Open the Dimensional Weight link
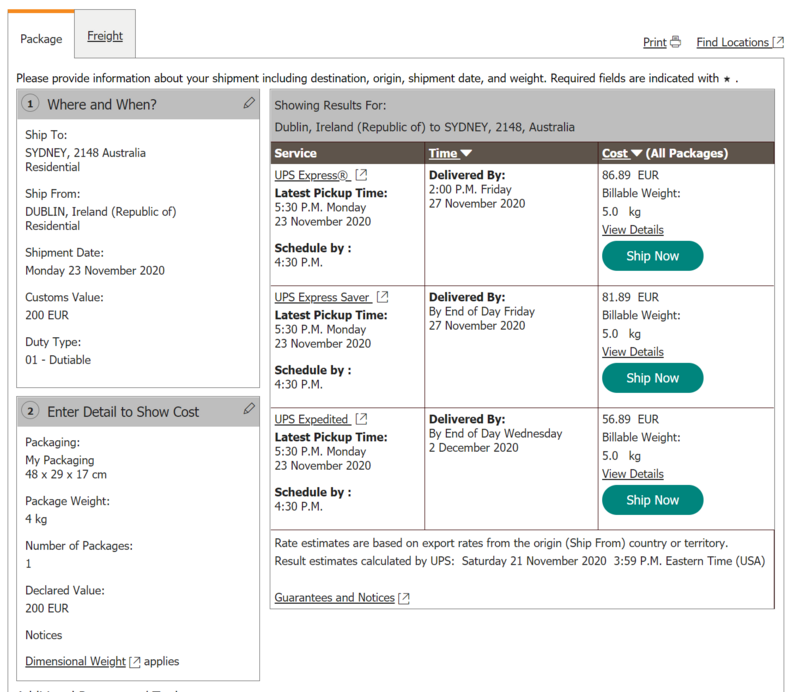The height and width of the screenshot is (692, 800). (75, 661)
